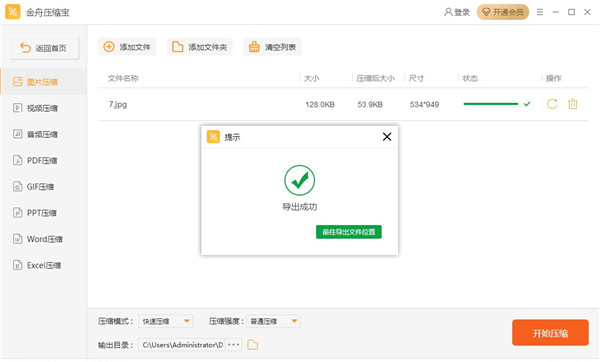Viewport: 600px width, 362px height.
Task: Open output folder via folder icon
Action: (253, 345)
